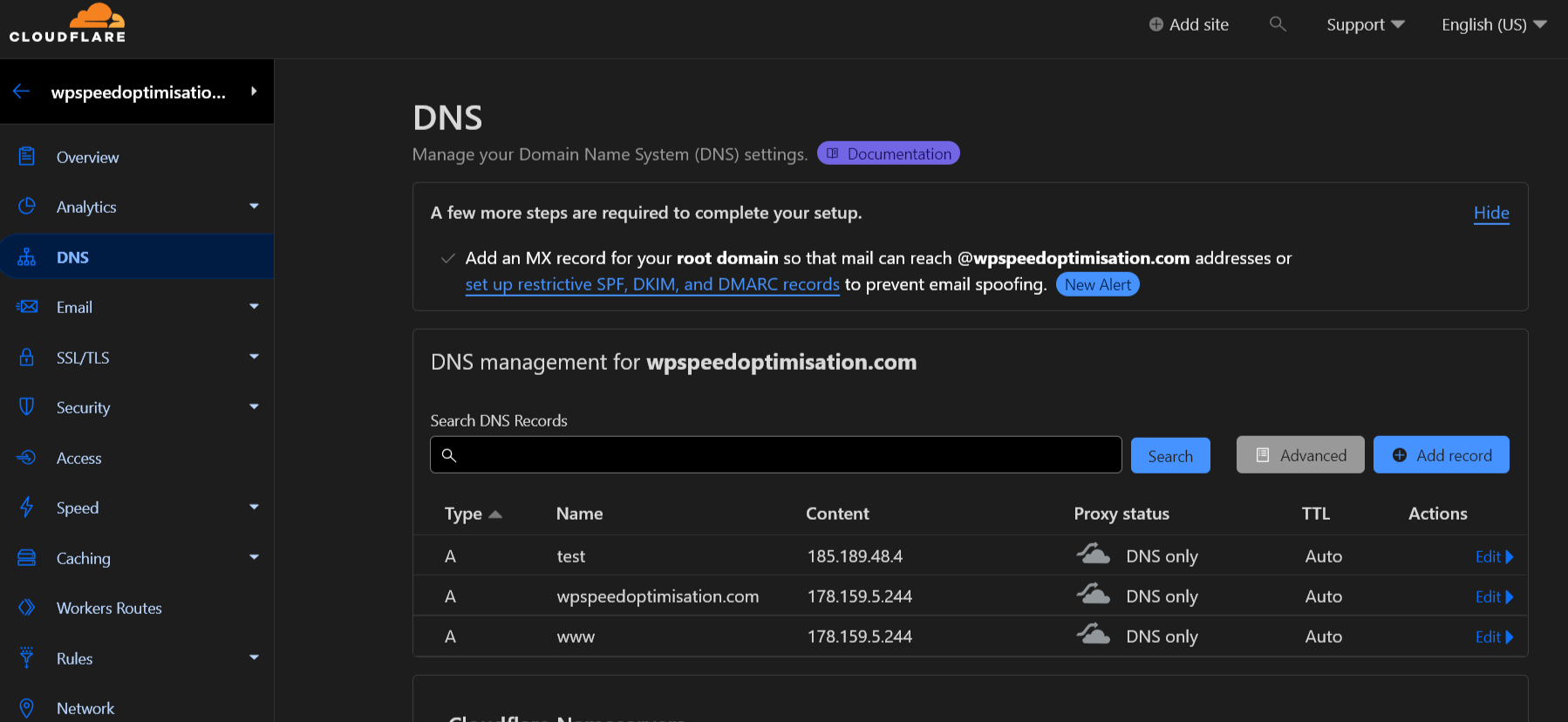Click the Proxy status column header
Image resolution: width=1568 pixels, height=722 pixels.
[1121, 514]
